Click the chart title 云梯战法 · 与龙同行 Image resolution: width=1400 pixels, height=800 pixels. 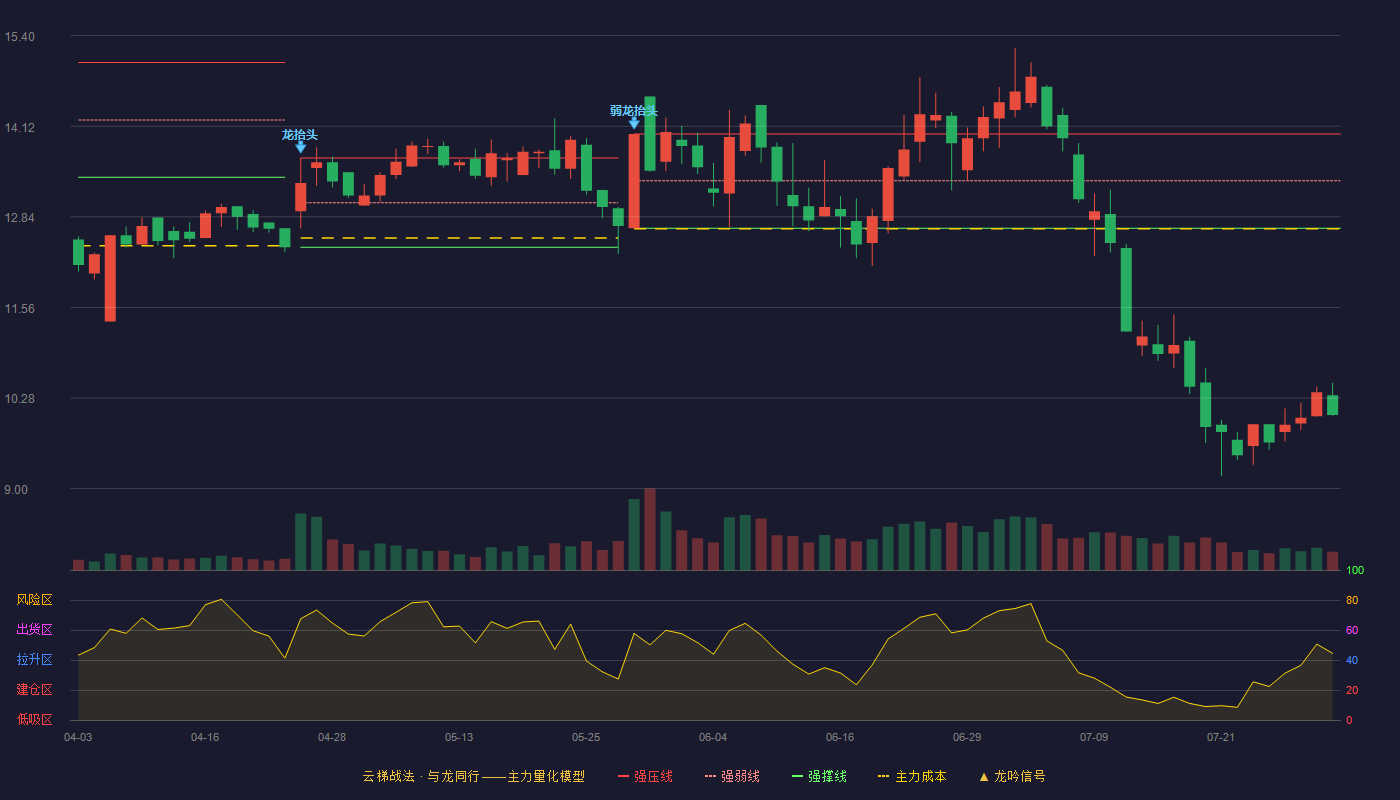pyautogui.click(x=420, y=776)
